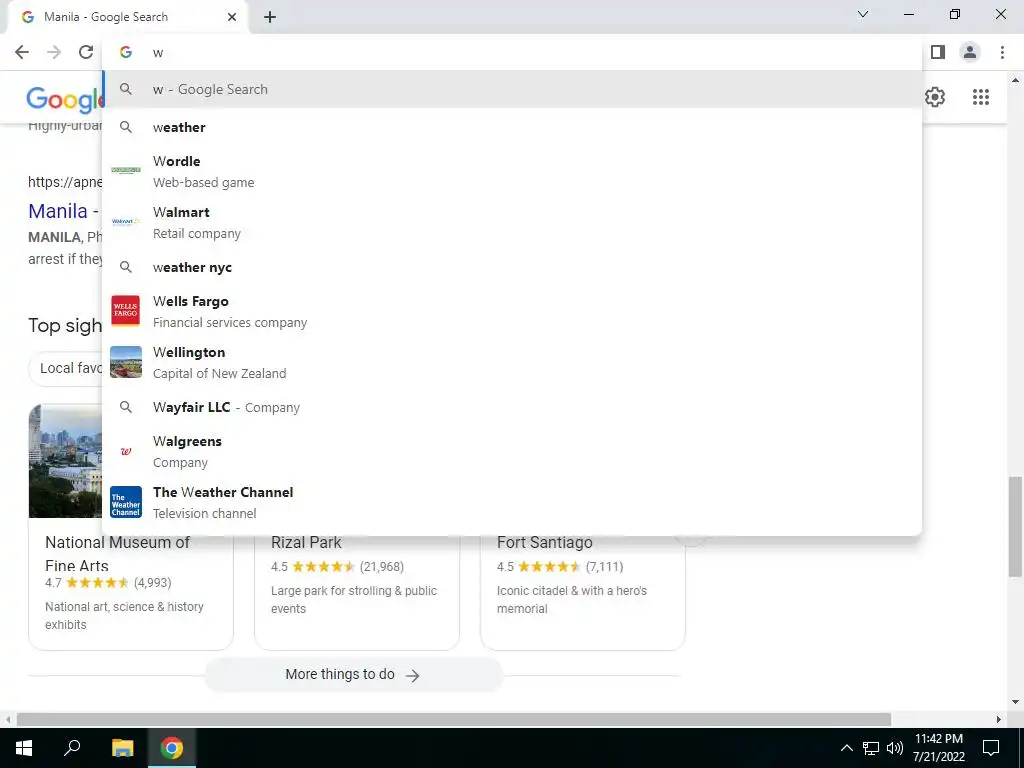Choose the 'weather' suggestion
1024x768 pixels.
point(512,127)
